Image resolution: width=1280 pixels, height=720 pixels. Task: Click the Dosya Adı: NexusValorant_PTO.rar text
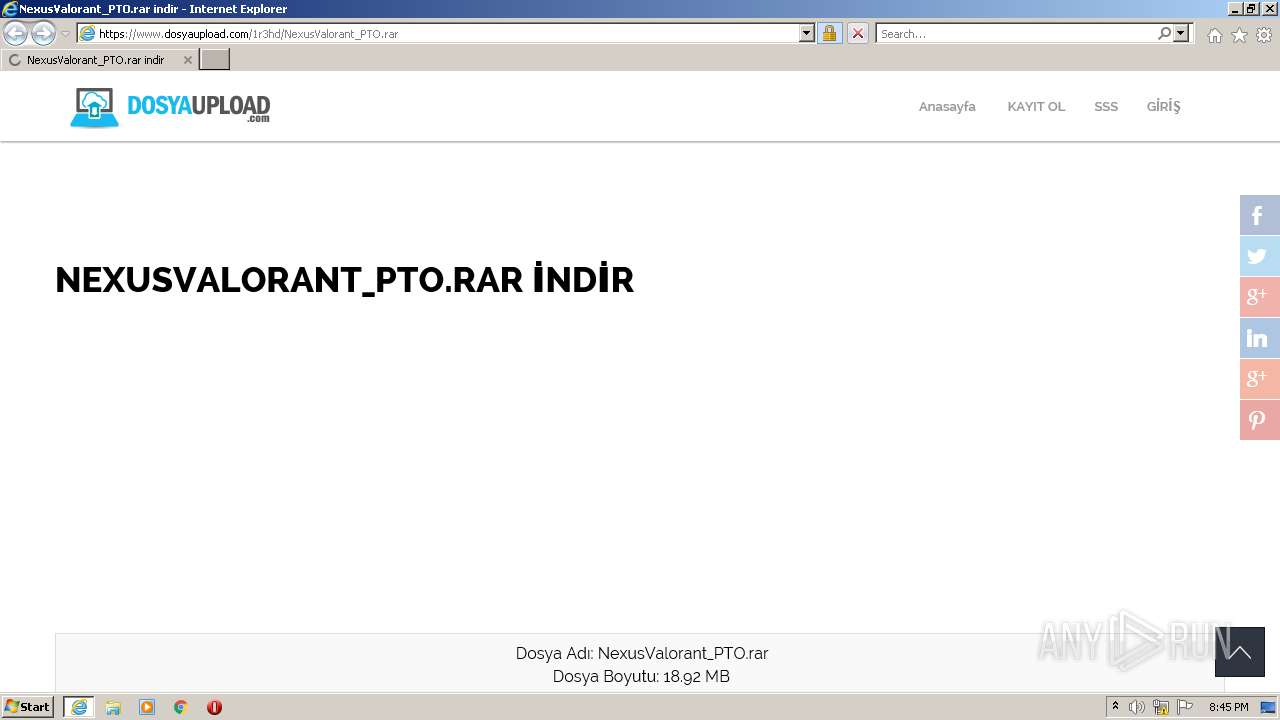[x=642, y=653]
